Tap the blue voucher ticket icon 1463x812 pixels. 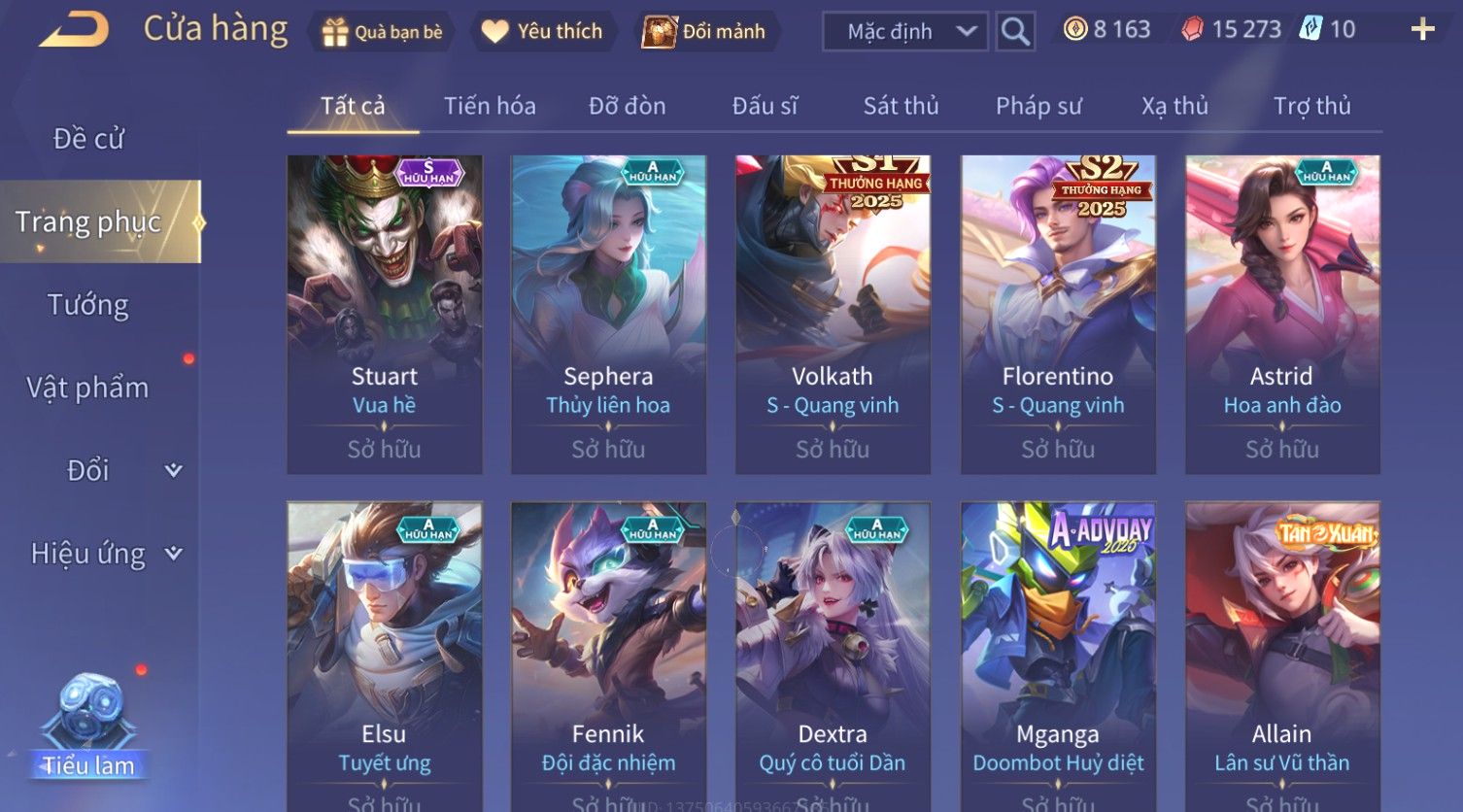[1311, 29]
